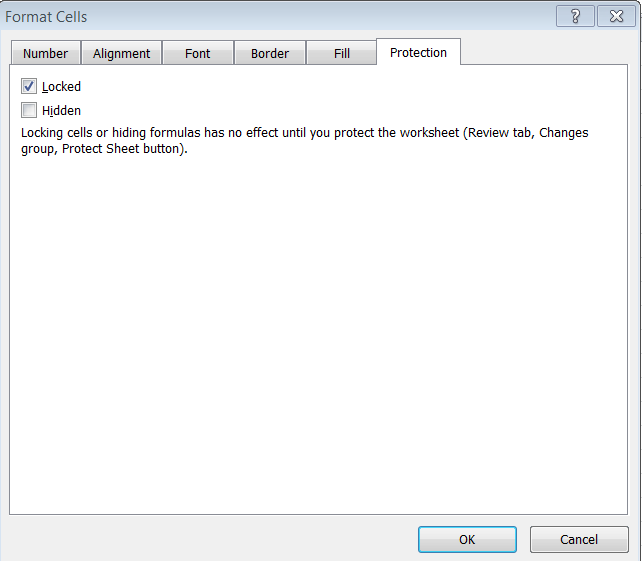Click the question mark Help button
This screenshot has width=642, height=561.
[x=575, y=16]
